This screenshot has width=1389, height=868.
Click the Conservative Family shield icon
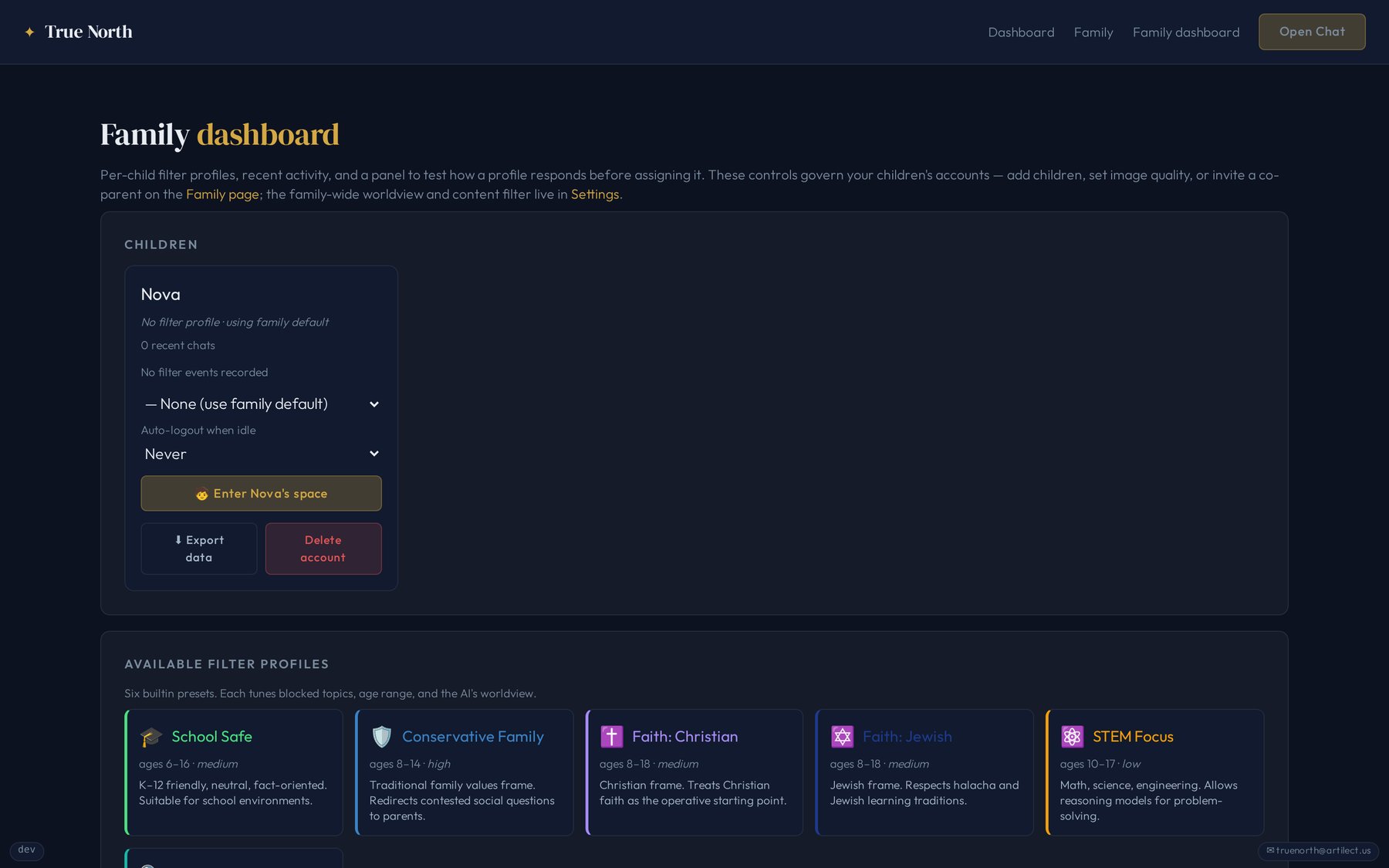pyautogui.click(x=382, y=737)
